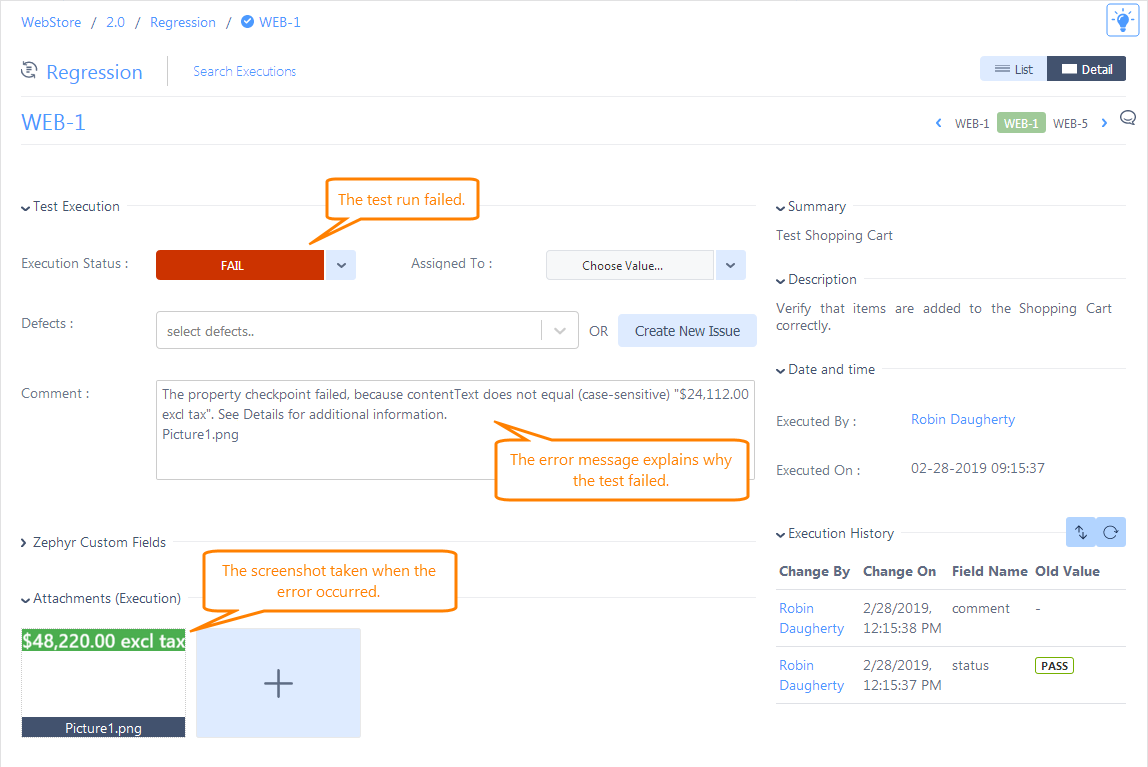This screenshot has height=767, width=1148.
Task: Go to previous execution with left arrow
Action: (x=938, y=122)
